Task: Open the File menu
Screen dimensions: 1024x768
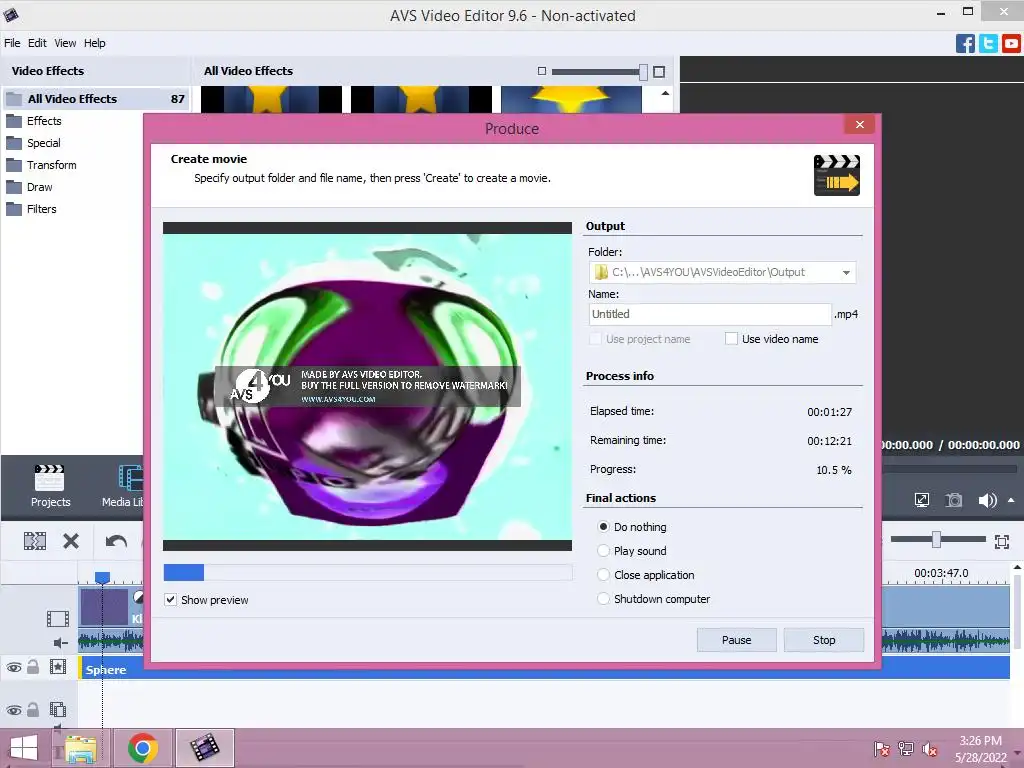Action: (12, 43)
